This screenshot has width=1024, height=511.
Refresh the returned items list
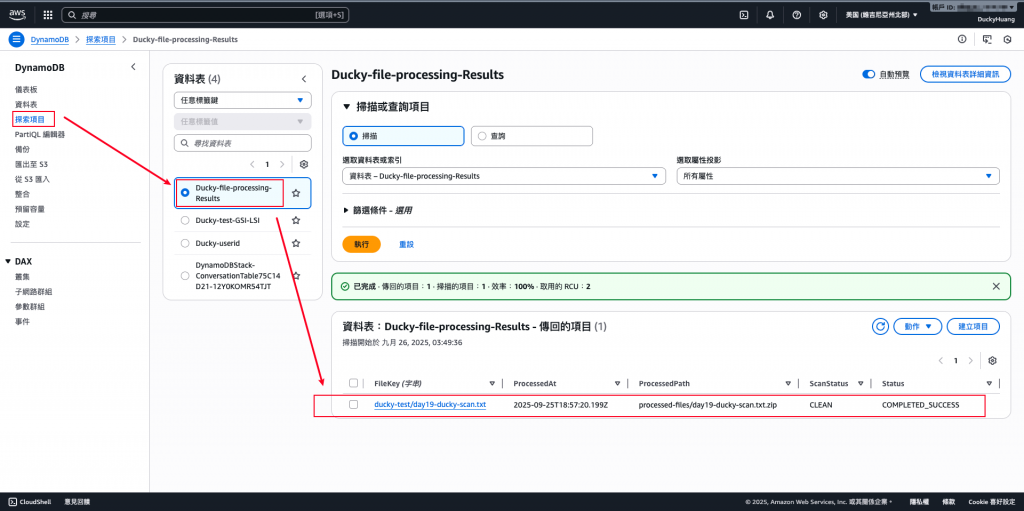880,326
